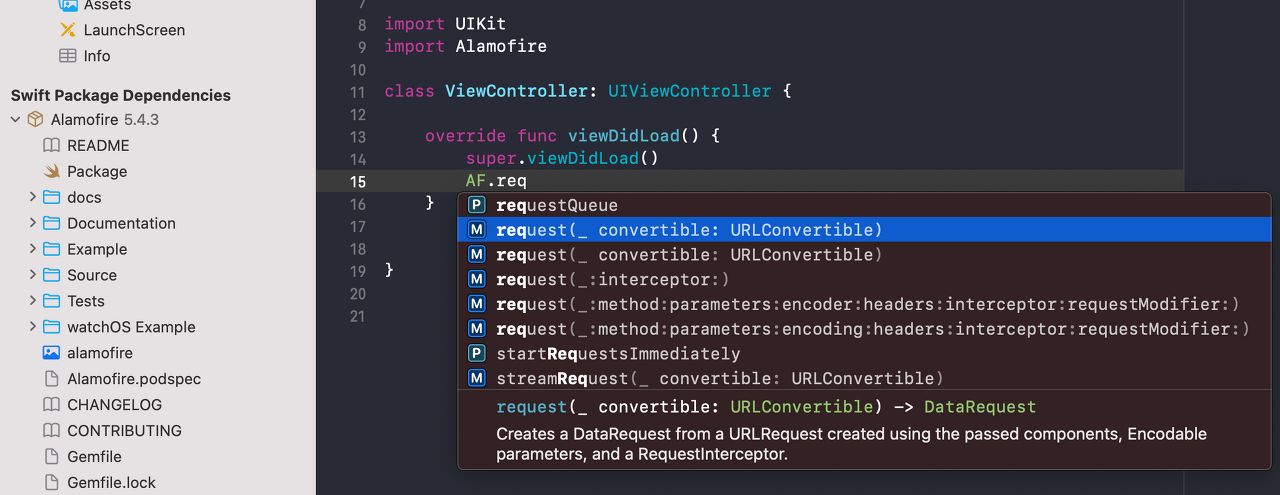Open the Info plist file
The height and width of the screenshot is (495, 1280).
(x=97, y=56)
